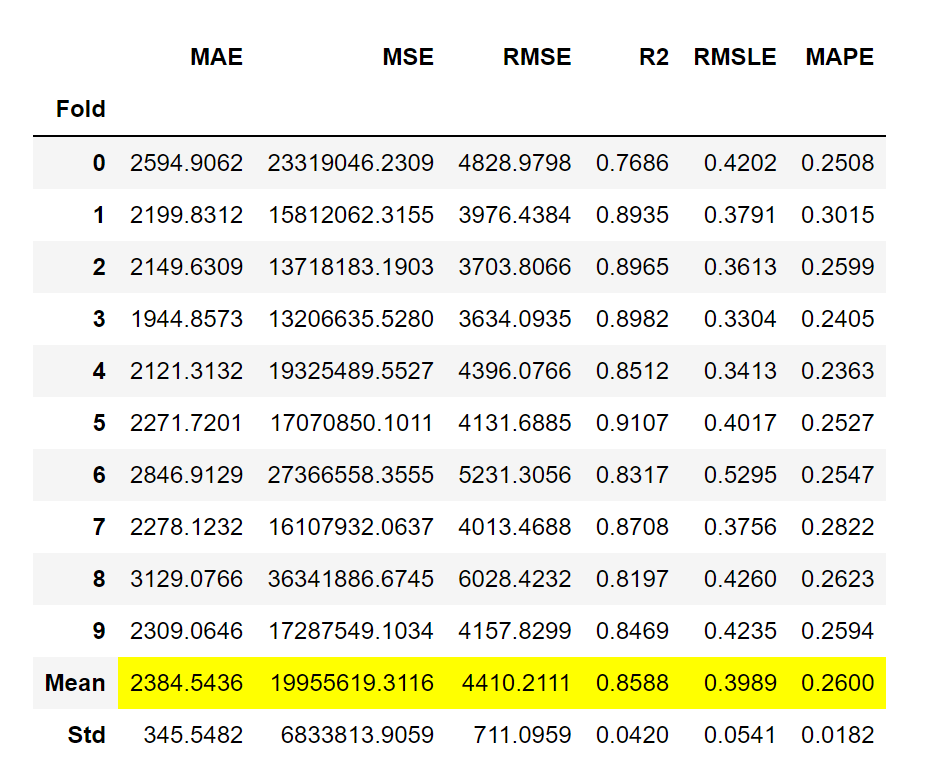Select MAE value 2594.9062 in fold 0
Screen dimensions: 936x773
coord(186,163)
